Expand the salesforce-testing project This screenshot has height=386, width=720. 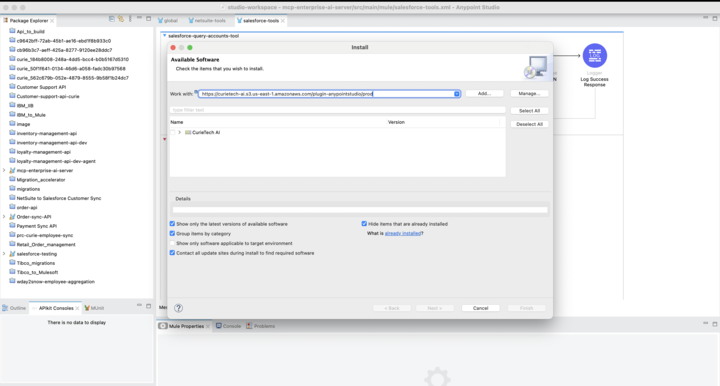[x=4, y=253]
